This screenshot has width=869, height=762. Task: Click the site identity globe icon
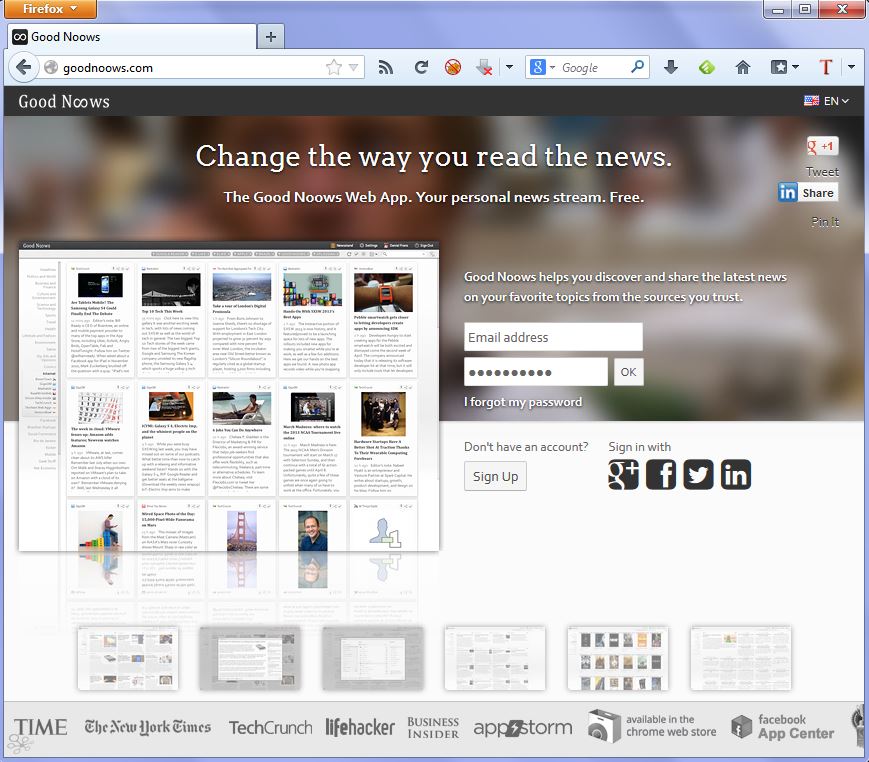[51, 68]
